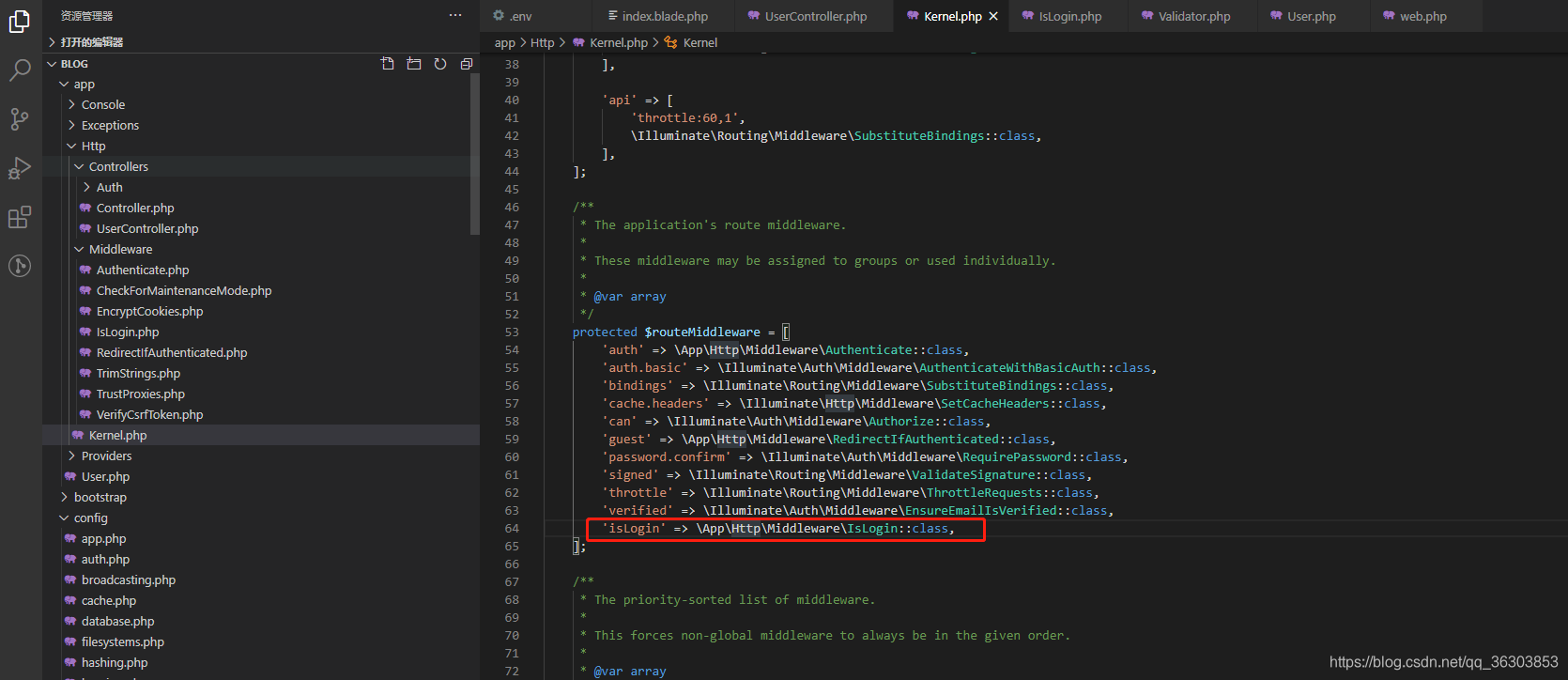The image size is (1568, 680).
Task: Open the Extensions view
Action: (20, 217)
